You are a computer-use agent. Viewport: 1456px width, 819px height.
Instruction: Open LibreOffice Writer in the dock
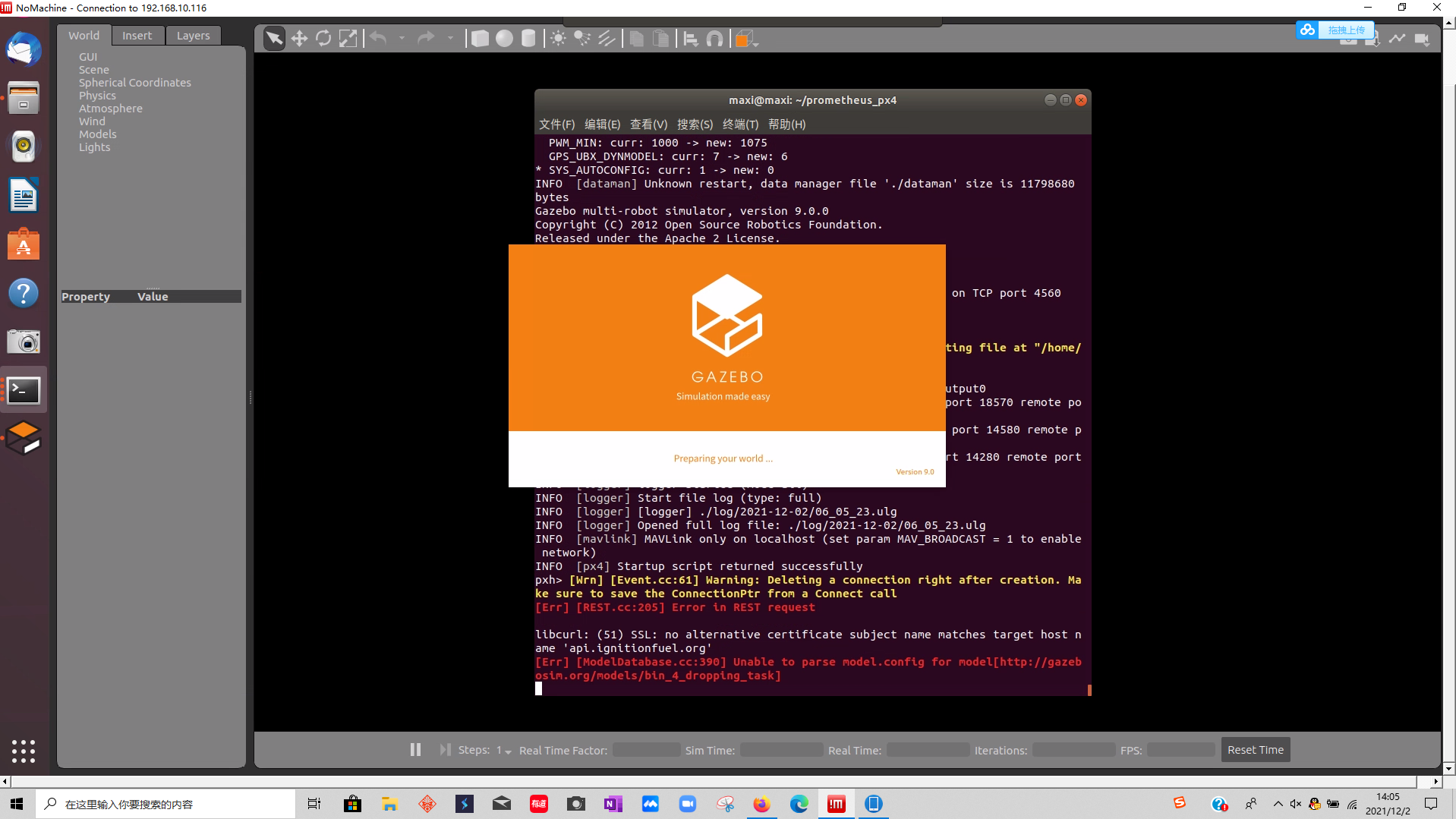pyautogui.click(x=24, y=196)
